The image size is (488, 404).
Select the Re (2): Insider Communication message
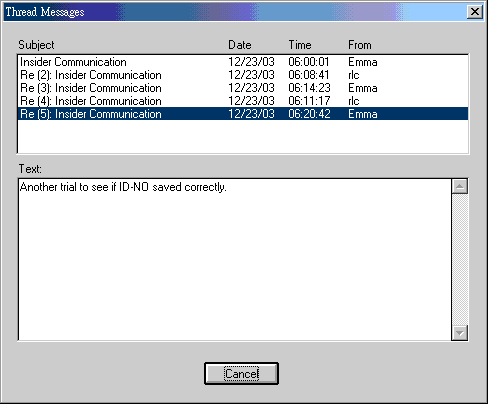[243, 75]
